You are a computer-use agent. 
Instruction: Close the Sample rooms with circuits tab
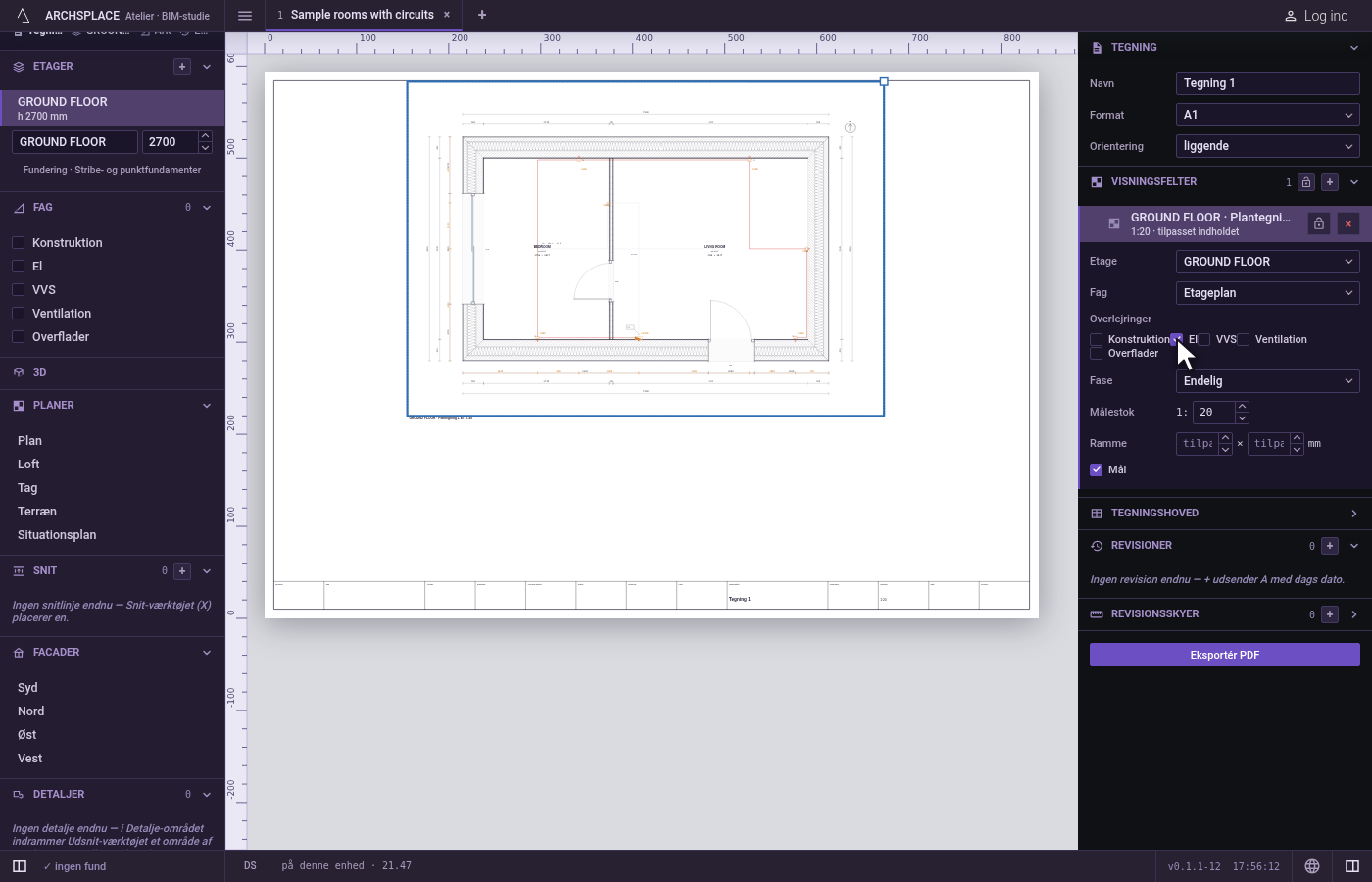pyautogui.click(x=447, y=15)
